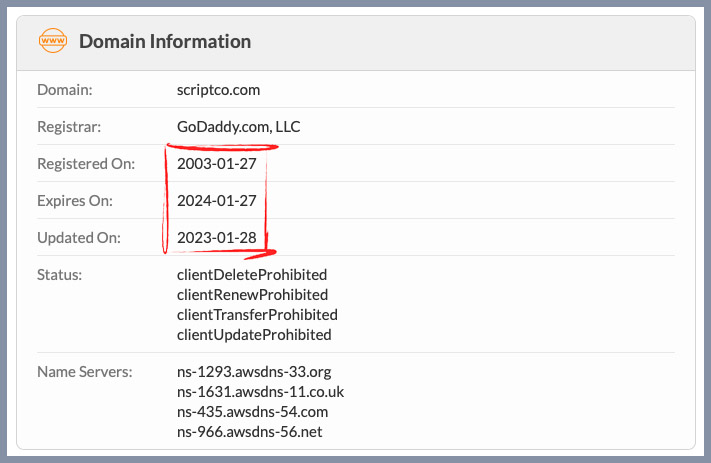This screenshot has height=463, width=711.
Task: Click name server ns-1293.awsdns-33.org
Action: [254, 372]
